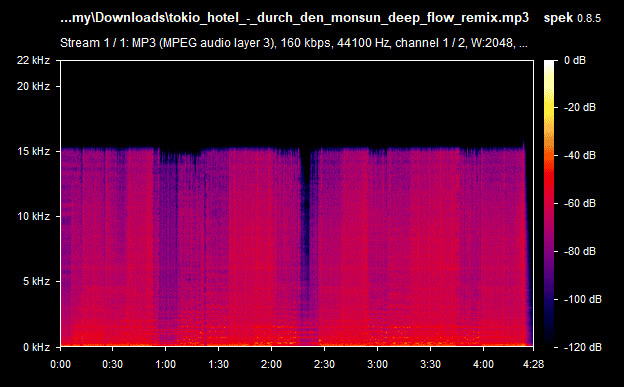
Task: Click the 2:30 time axis marker
Action: tap(324, 364)
